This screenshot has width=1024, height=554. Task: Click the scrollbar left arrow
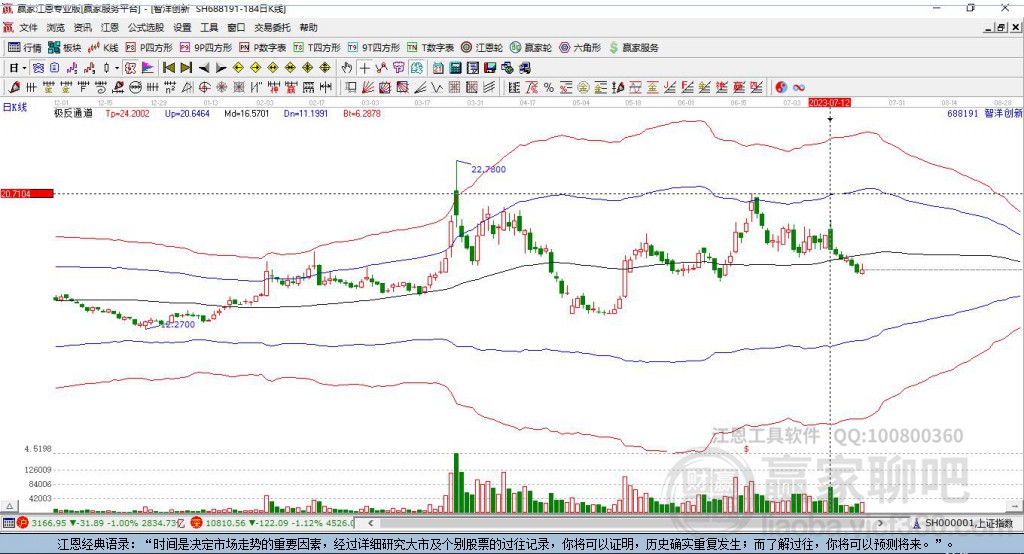(x=371, y=523)
